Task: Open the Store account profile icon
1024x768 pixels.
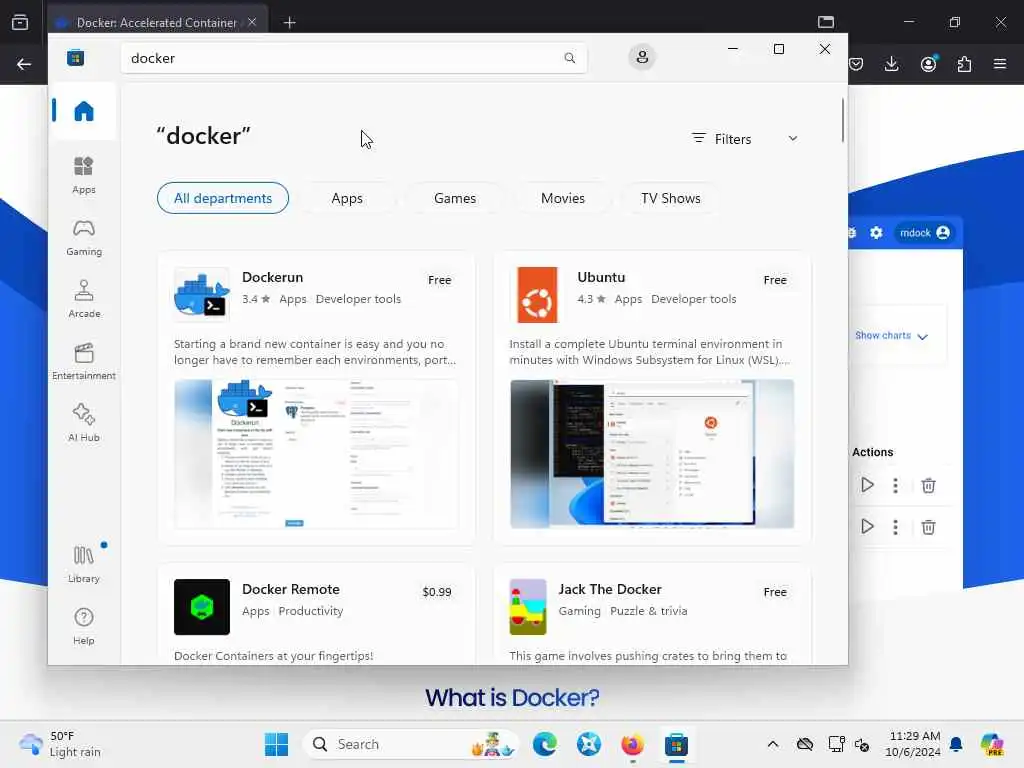Action: tap(642, 57)
